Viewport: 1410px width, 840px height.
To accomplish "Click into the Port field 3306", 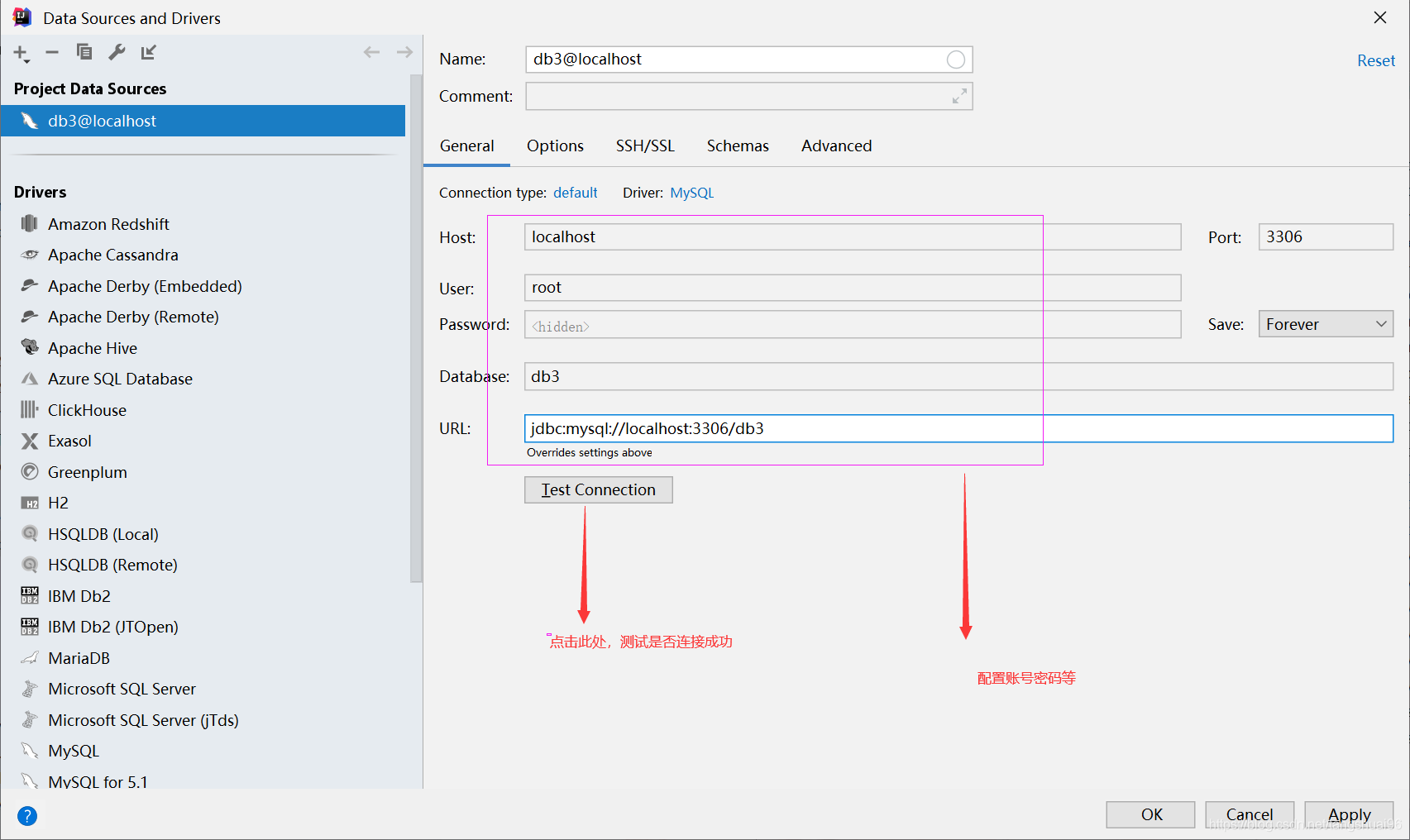I will click(x=1326, y=237).
